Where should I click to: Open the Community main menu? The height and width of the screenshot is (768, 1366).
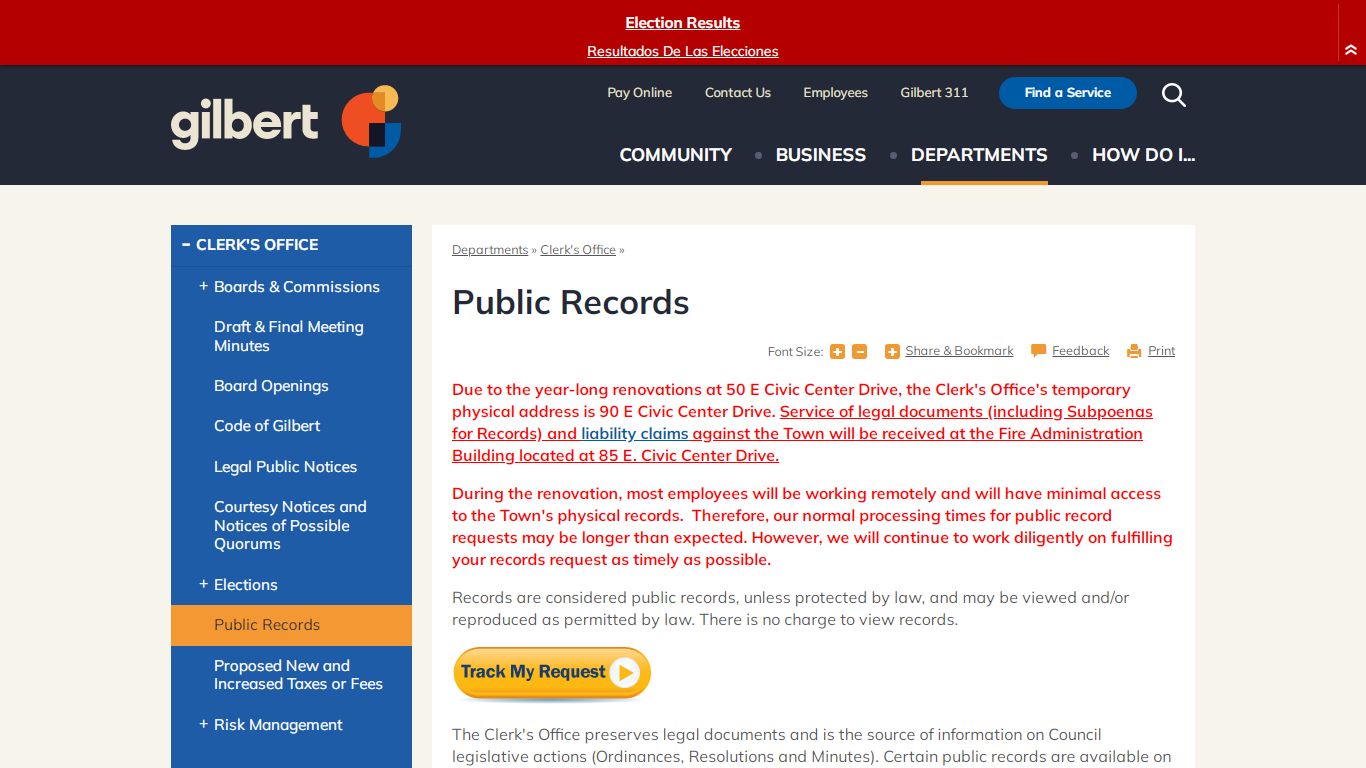click(x=675, y=155)
